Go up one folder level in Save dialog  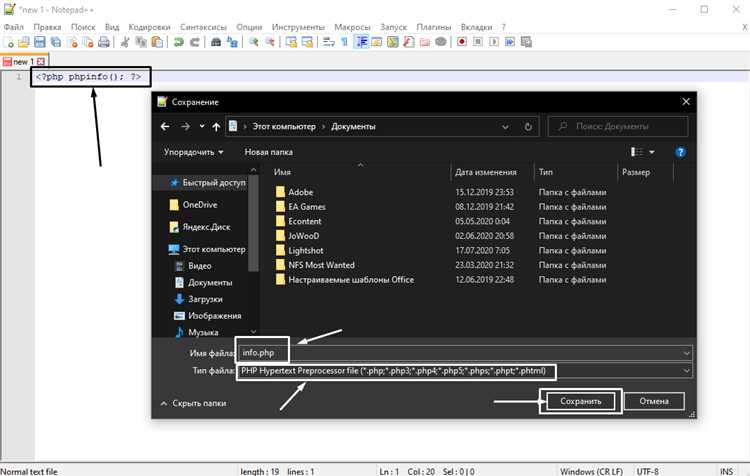point(216,127)
